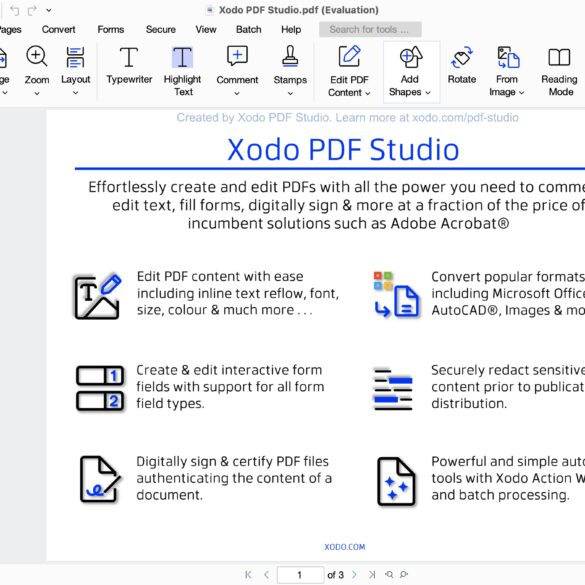Click "Create & edit interactive form" text
Screen dimensions: 585x585
pos(229,370)
